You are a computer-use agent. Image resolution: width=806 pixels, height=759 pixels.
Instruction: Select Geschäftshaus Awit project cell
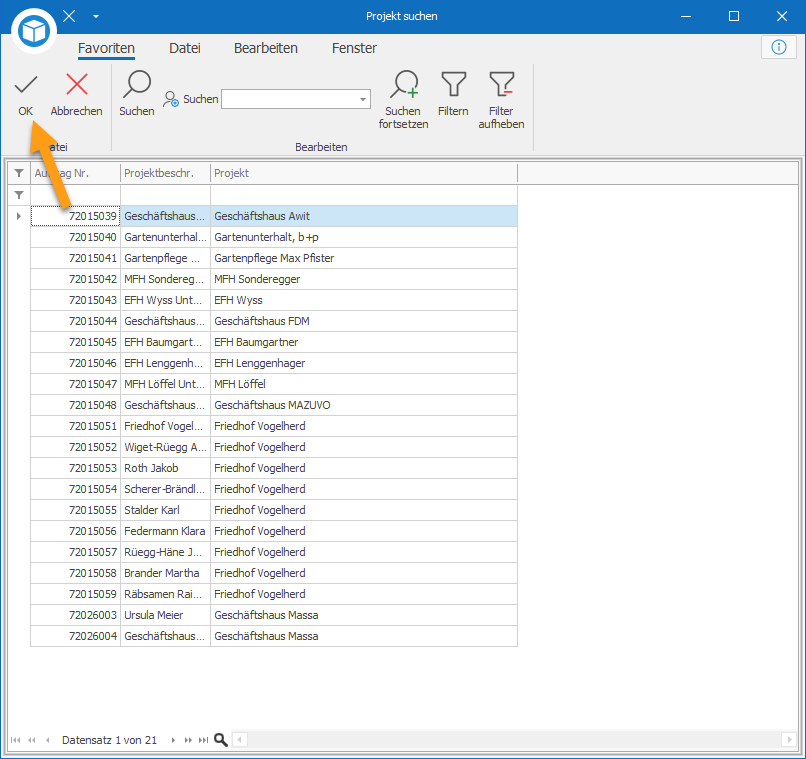tap(364, 216)
